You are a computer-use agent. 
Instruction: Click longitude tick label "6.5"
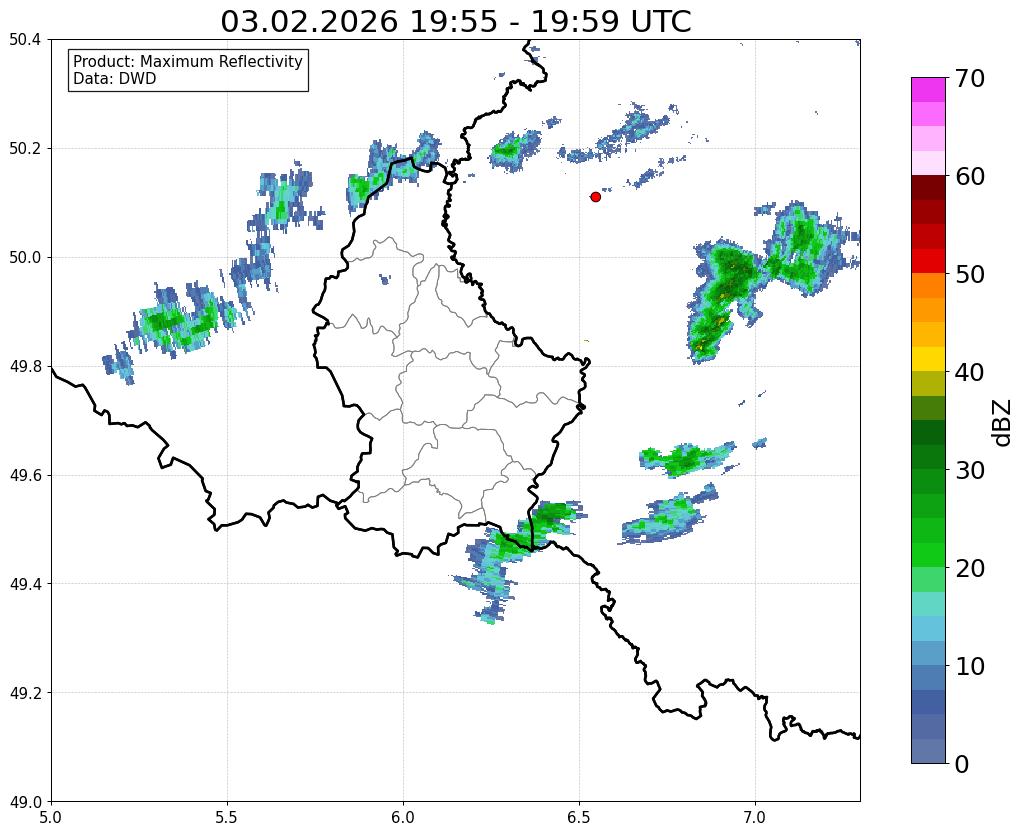point(579,817)
